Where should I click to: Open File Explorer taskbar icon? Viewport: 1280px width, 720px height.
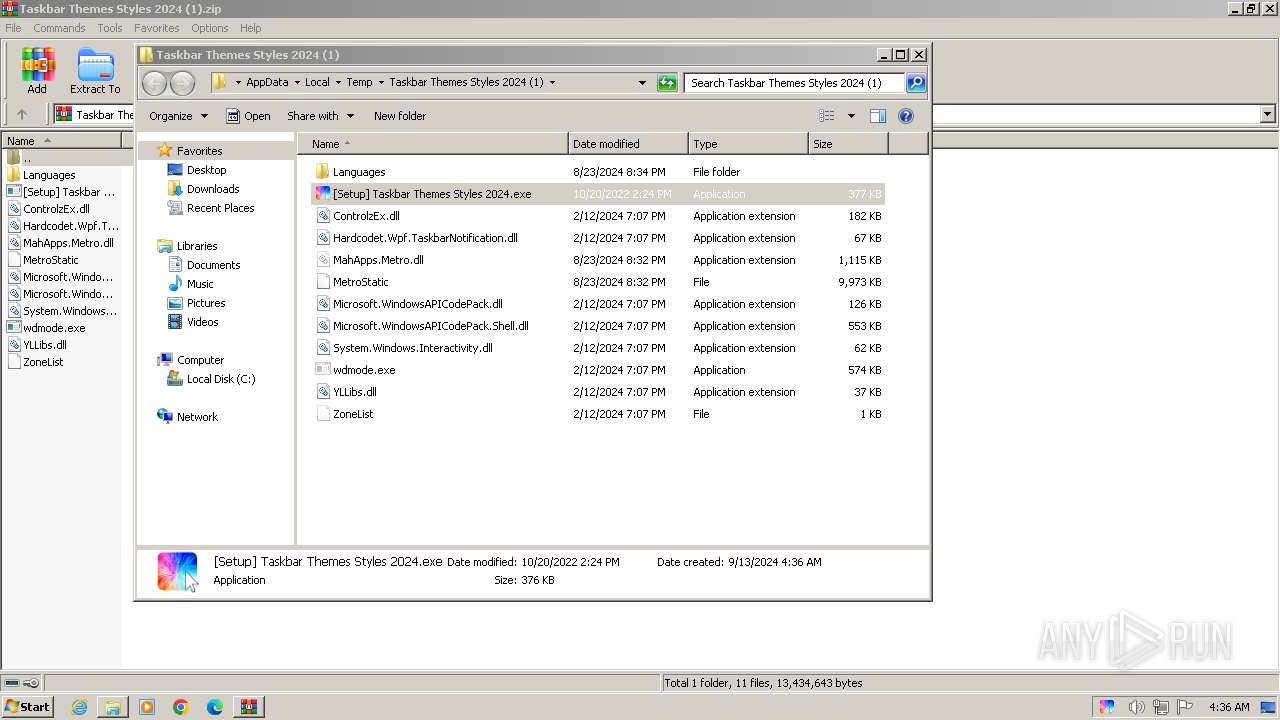[x=113, y=707]
